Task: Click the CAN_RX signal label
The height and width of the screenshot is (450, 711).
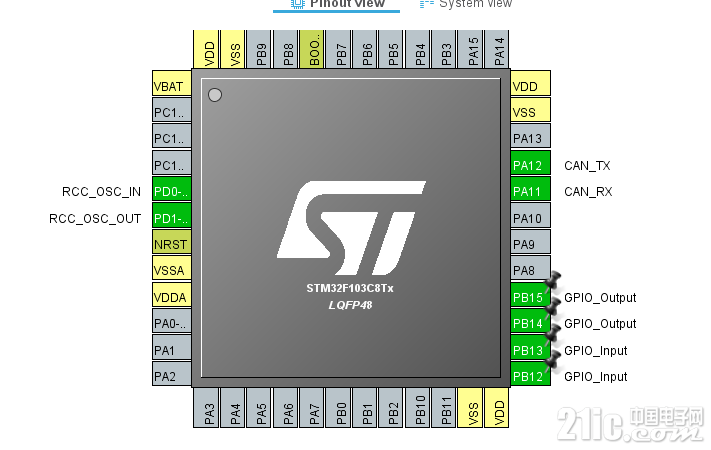Action: tap(588, 192)
